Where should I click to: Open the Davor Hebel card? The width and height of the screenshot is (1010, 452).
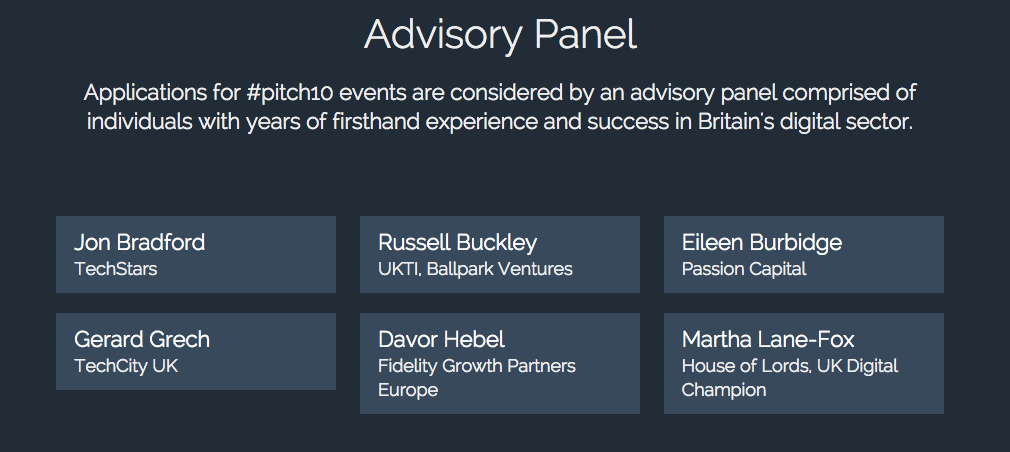pyautogui.click(x=500, y=363)
